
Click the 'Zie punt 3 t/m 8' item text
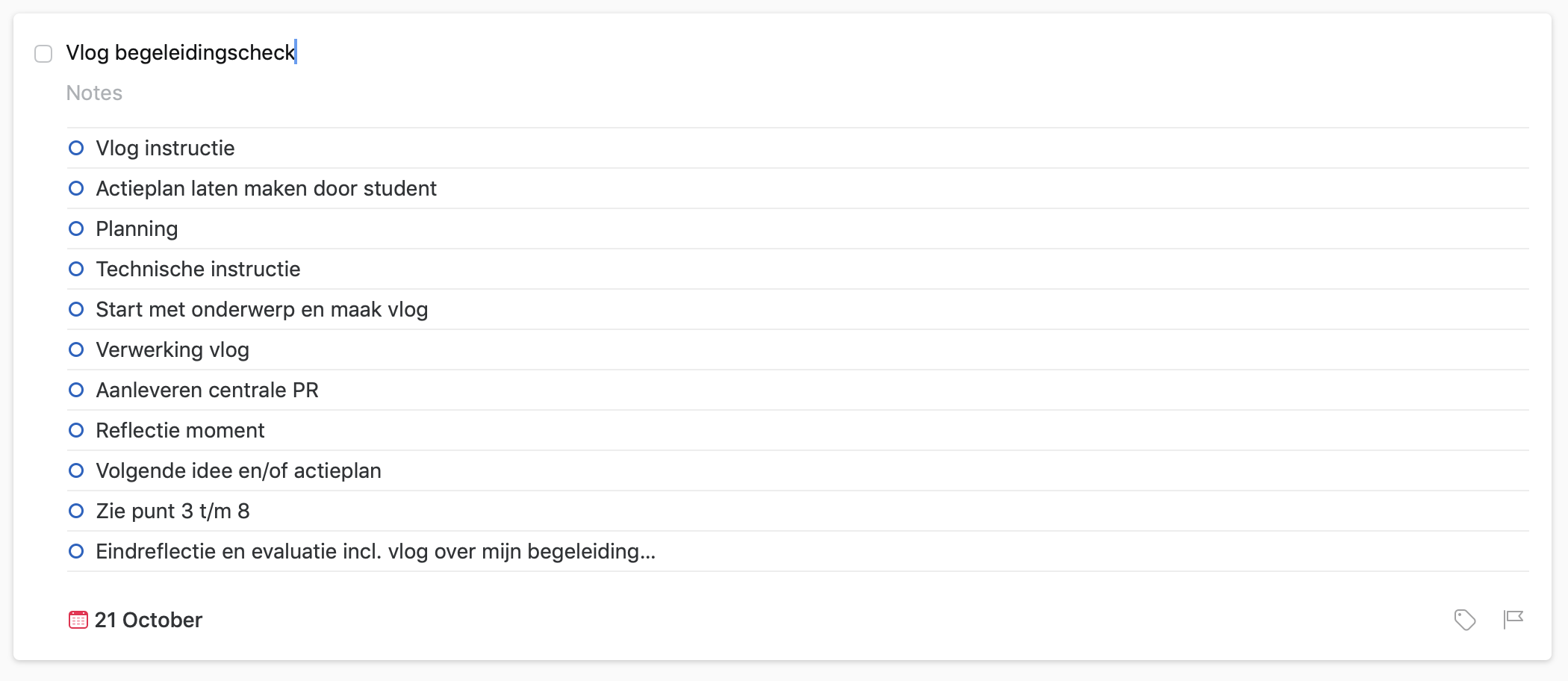[172, 511]
